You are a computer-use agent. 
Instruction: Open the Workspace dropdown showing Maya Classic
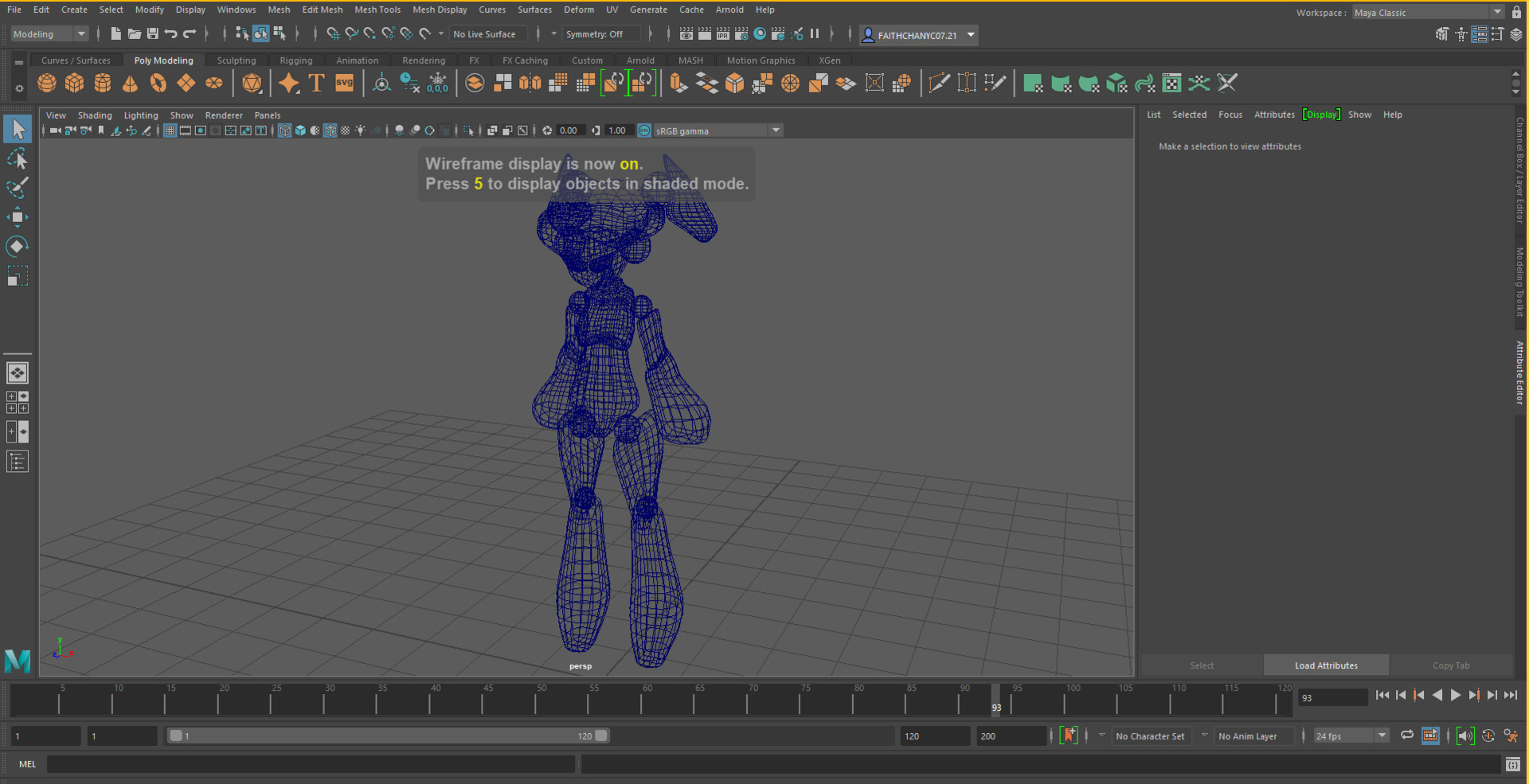[x=1425, y=12]
